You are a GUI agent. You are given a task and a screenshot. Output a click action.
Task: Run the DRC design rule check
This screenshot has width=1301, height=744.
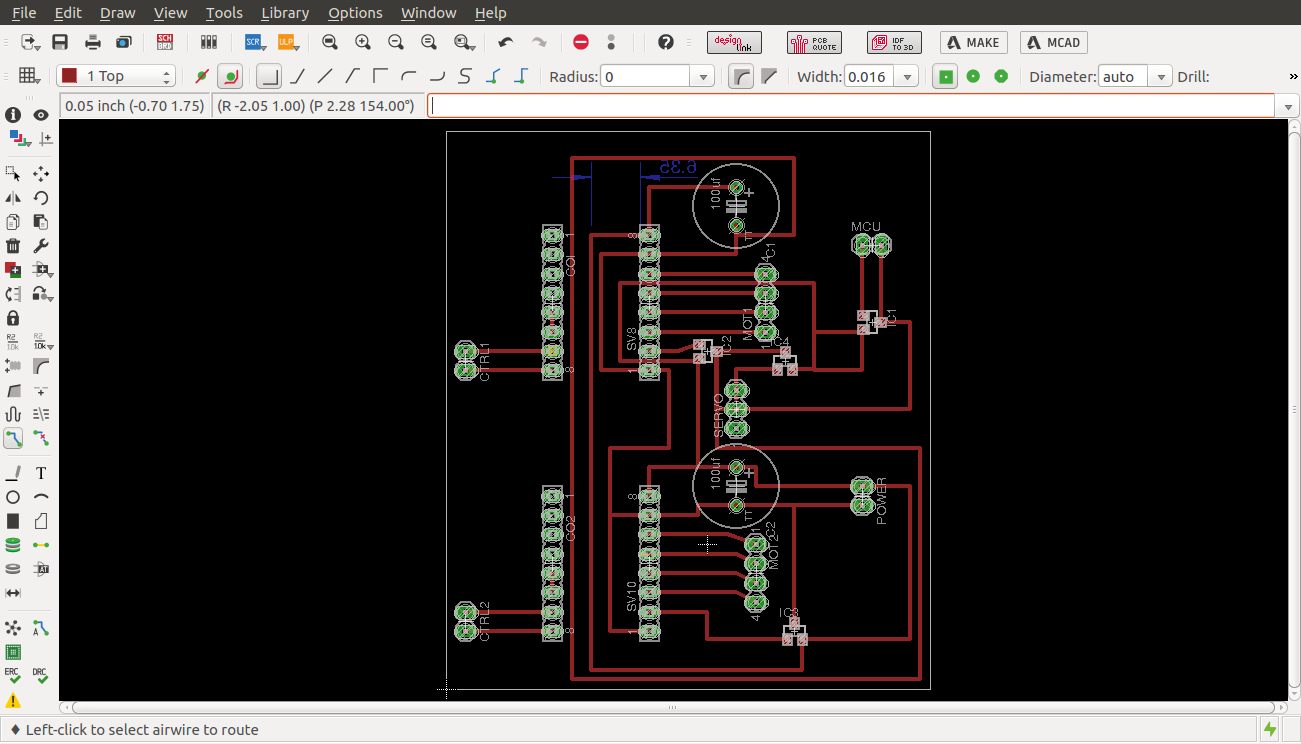coord(40,677)
